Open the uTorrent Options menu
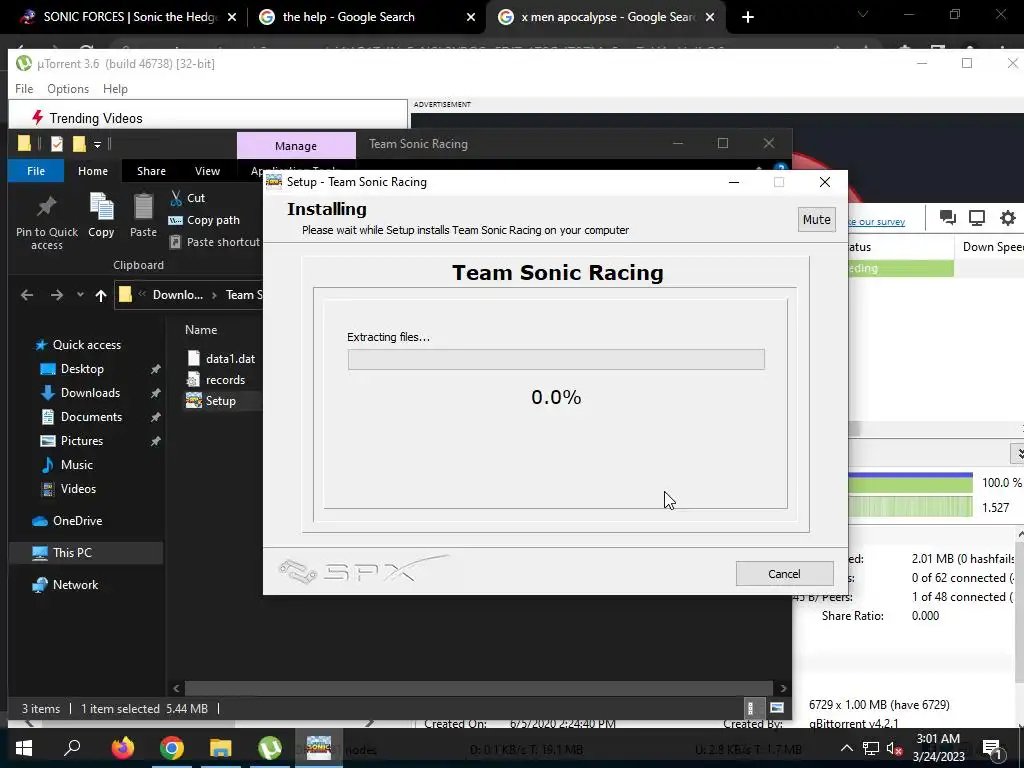The height and width of the screenshot is (768, 1024). click(x=68, y=89)
